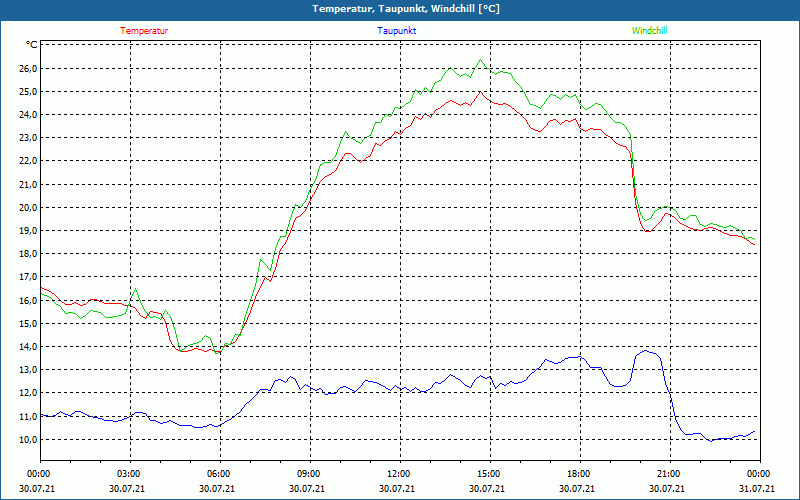This screenshot has width=800, height=500.
Task: Click the 15:00 time axis label
Action: tap(489, 473)
